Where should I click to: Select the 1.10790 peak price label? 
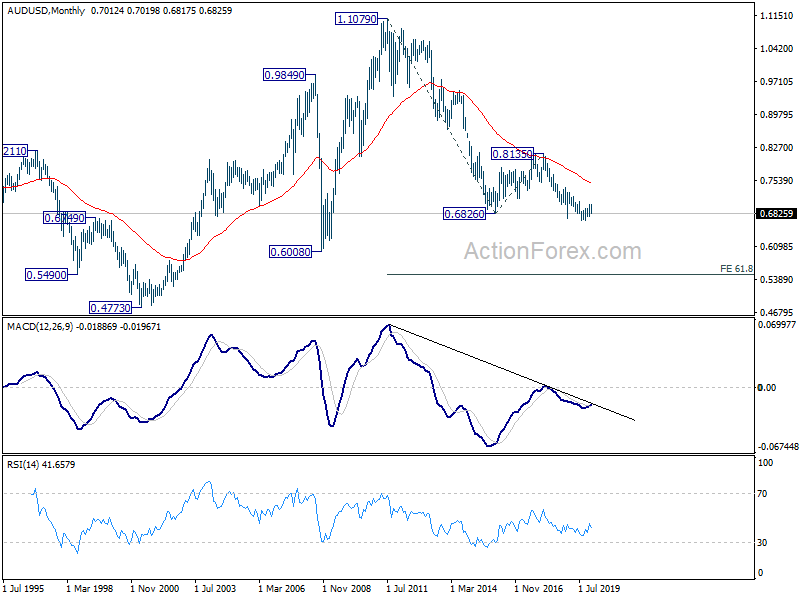click(356, 19)
